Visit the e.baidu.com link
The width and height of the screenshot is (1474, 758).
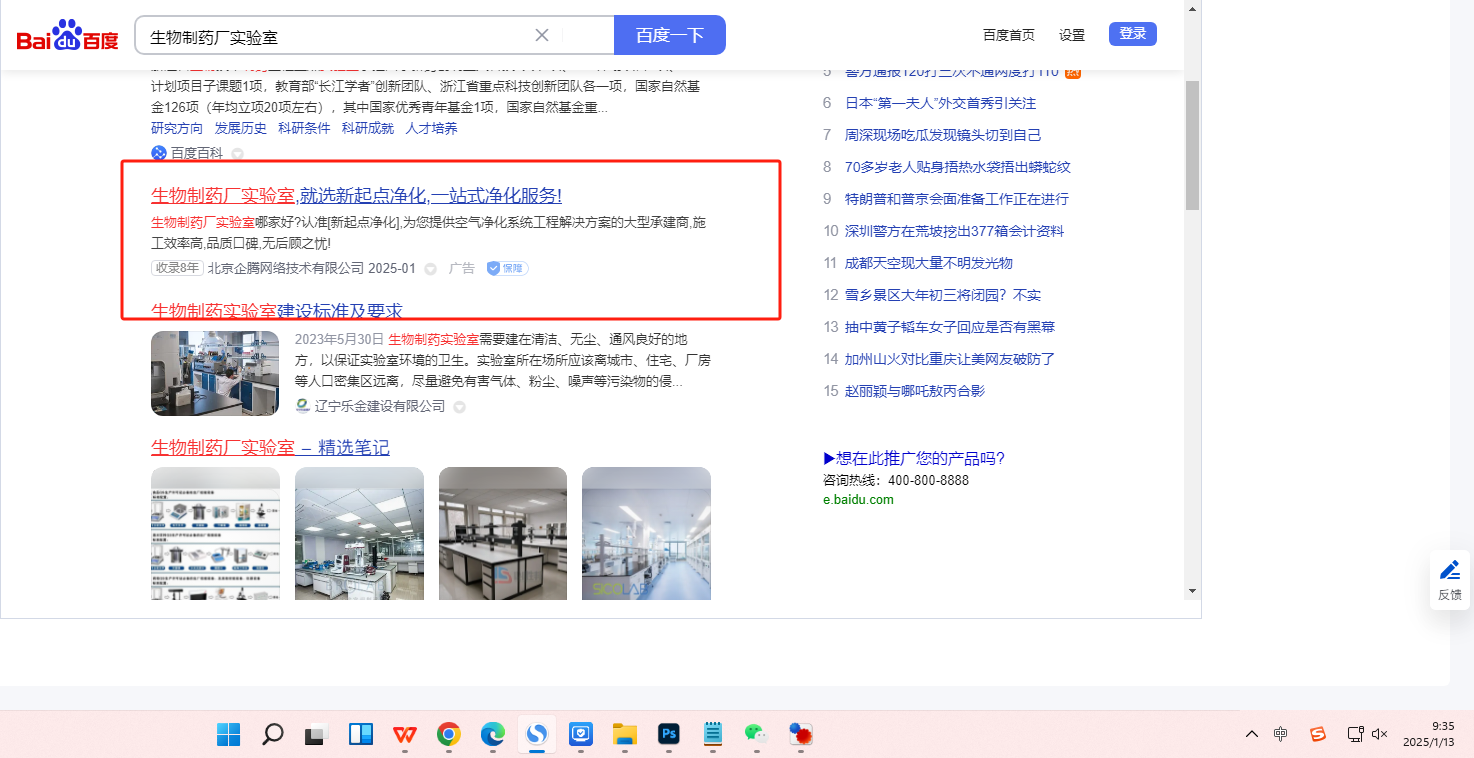[x=858, y=500]
